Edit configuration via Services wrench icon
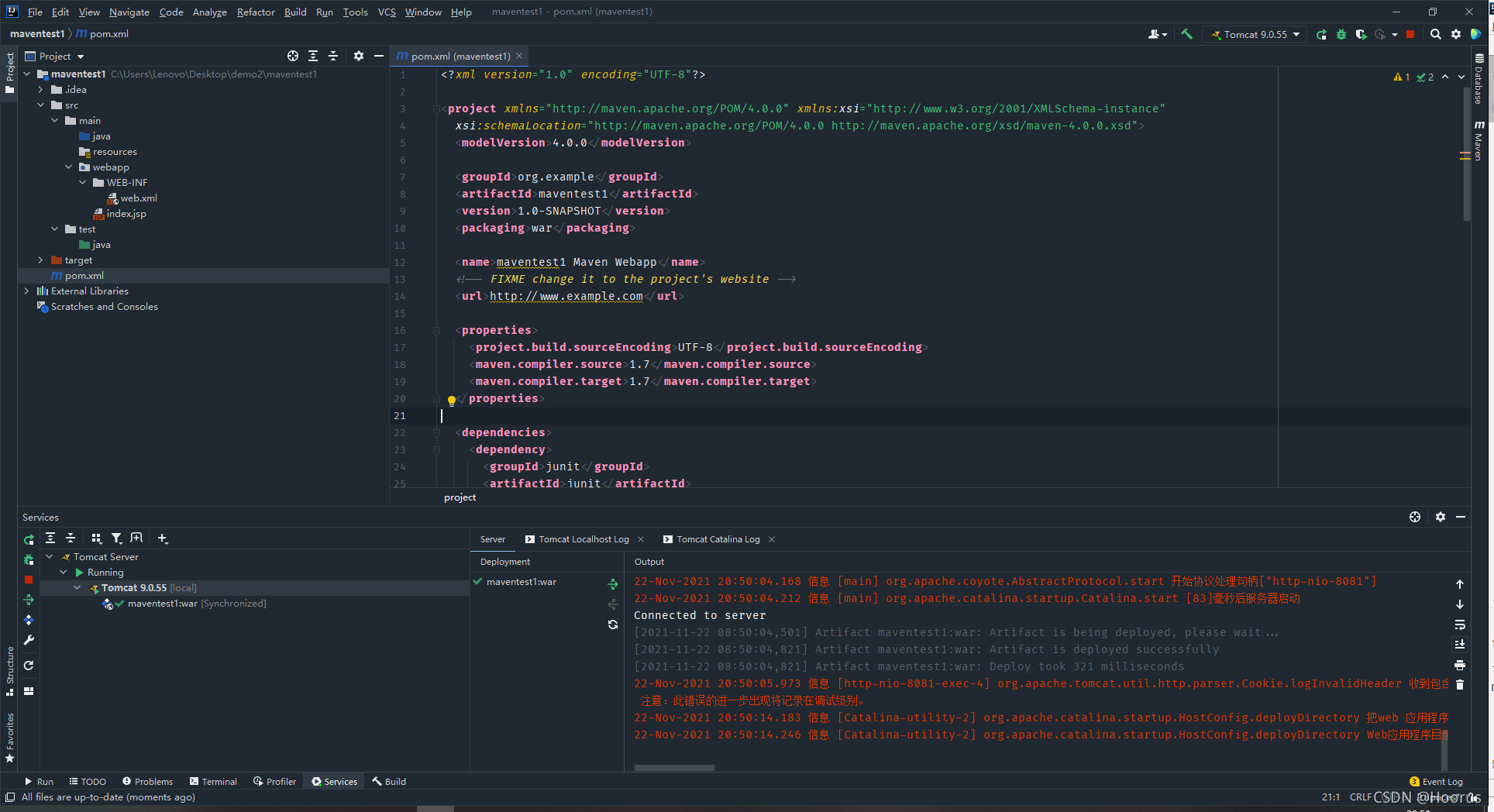Viewport: 1494px width, 812px height. tap(29, 640)
